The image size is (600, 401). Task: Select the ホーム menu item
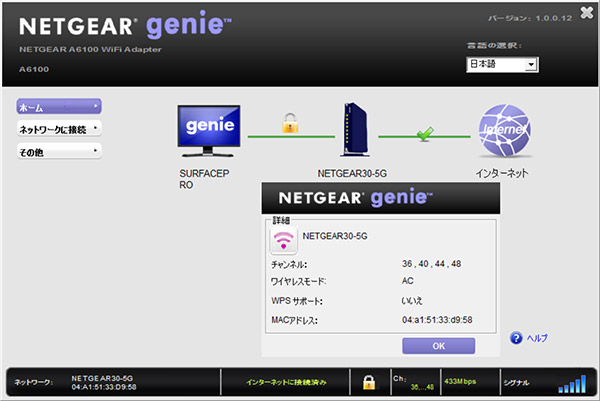[59, 106]
